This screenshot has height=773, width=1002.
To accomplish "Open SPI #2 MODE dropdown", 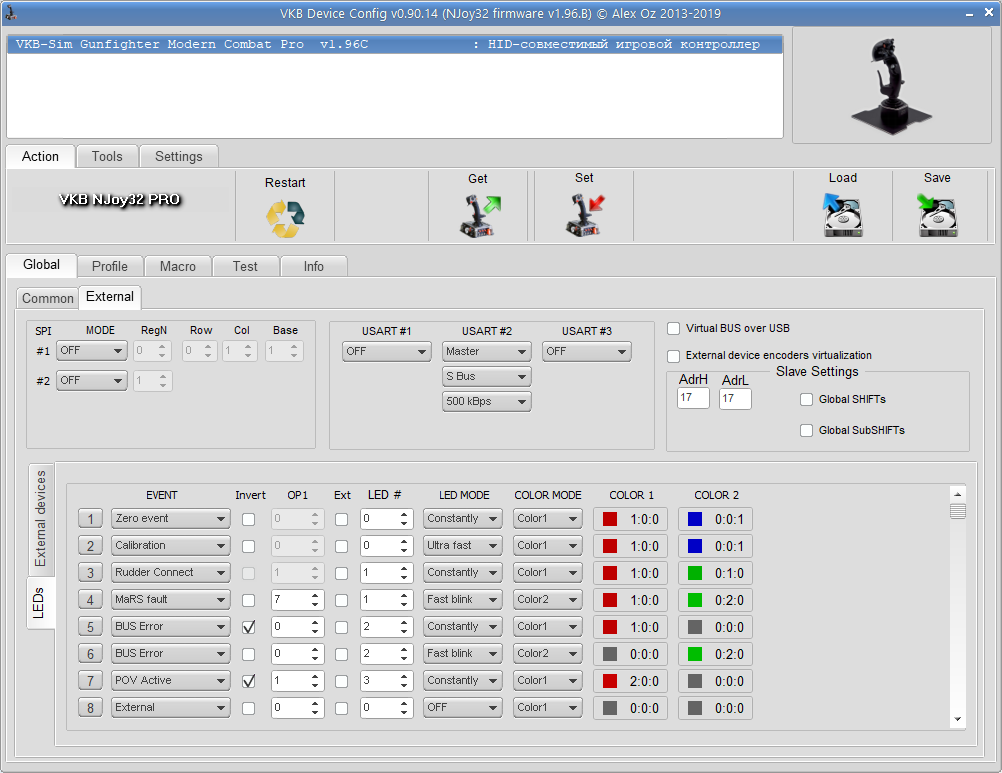I will (91, 381).
